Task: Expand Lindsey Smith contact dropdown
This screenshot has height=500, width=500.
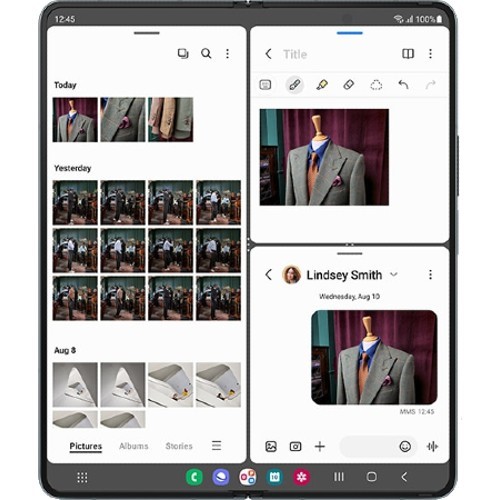Action: 394,275
